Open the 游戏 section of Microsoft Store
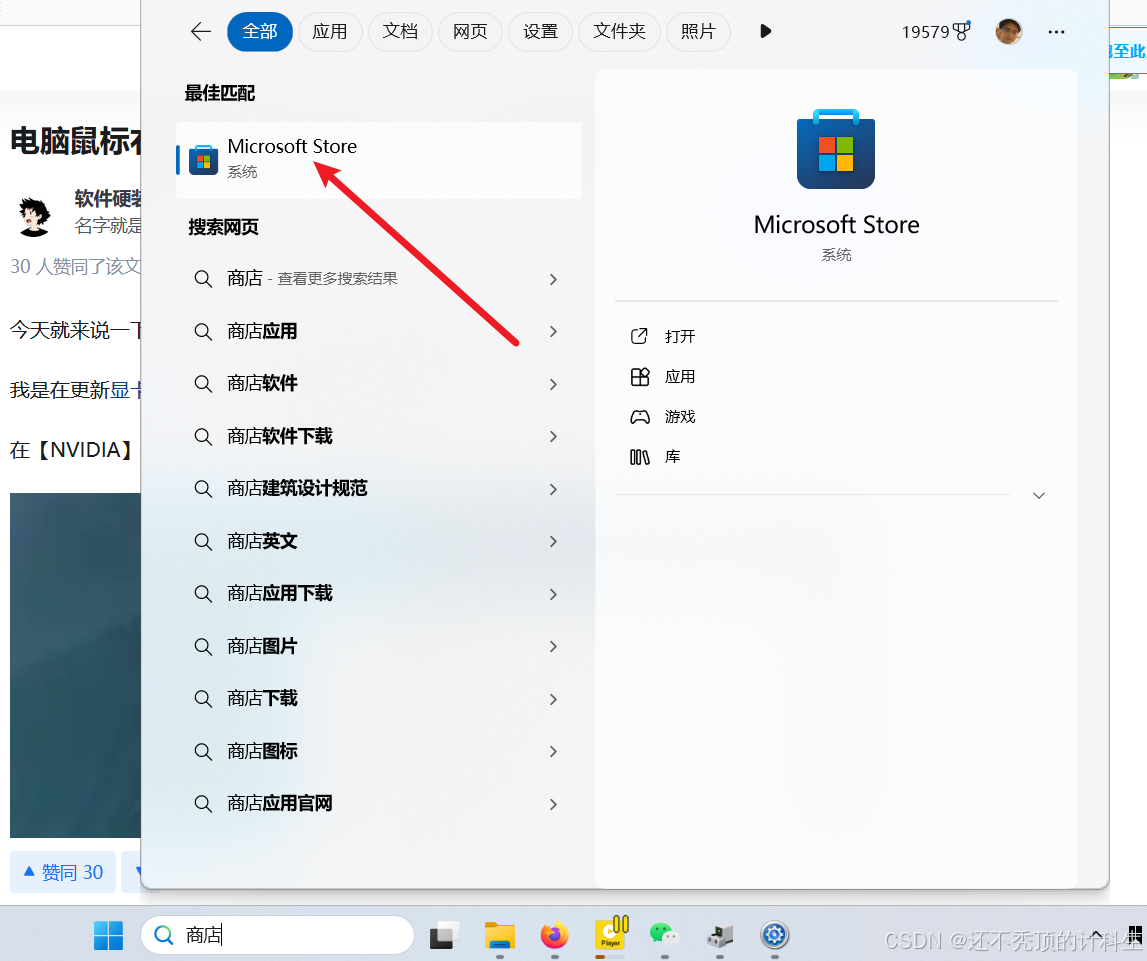This screenshot has height=961, width=1147. [x=680, y=417]
